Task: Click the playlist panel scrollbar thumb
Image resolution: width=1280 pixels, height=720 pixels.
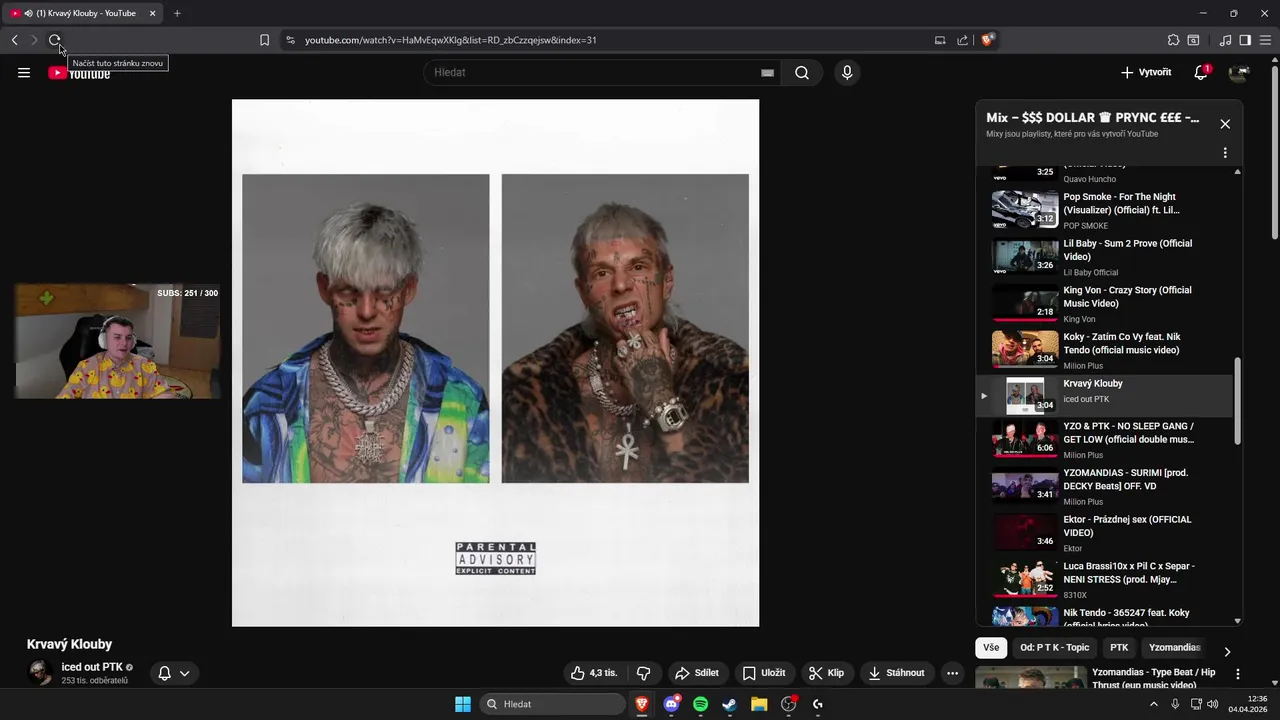Action: pyautogui.click(x=1238, y=401)
